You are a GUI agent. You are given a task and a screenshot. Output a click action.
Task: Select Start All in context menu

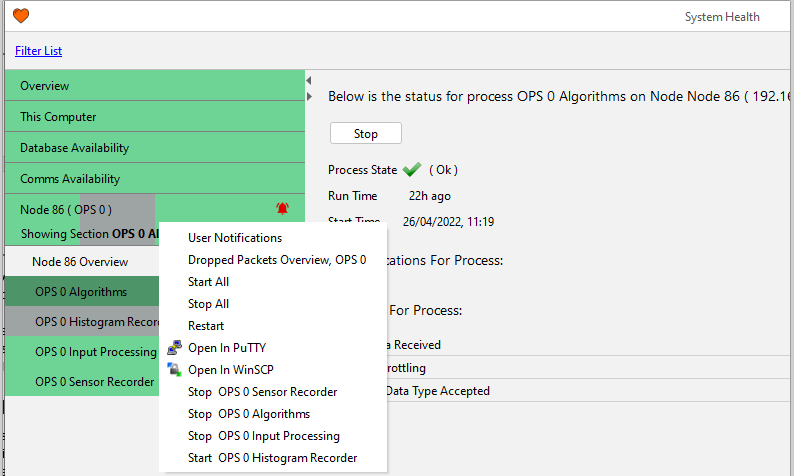[208, 282]
